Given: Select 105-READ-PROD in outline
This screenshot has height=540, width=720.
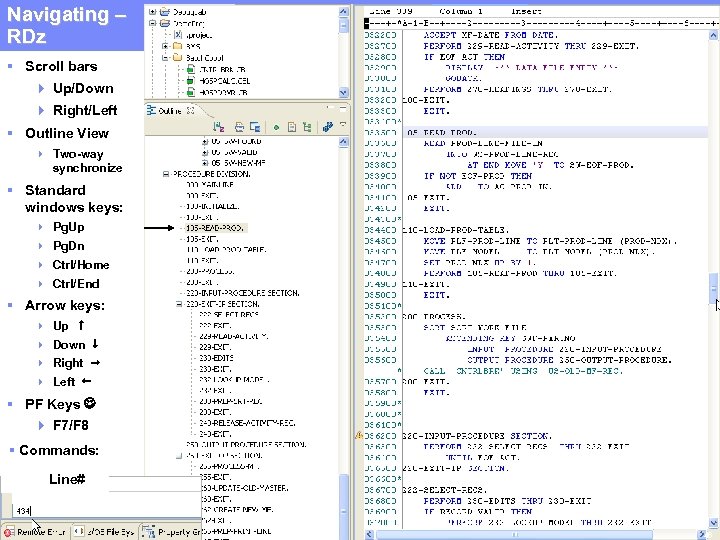Looking at the screenshot, I should pyautogui.click(x=214, y=228).
